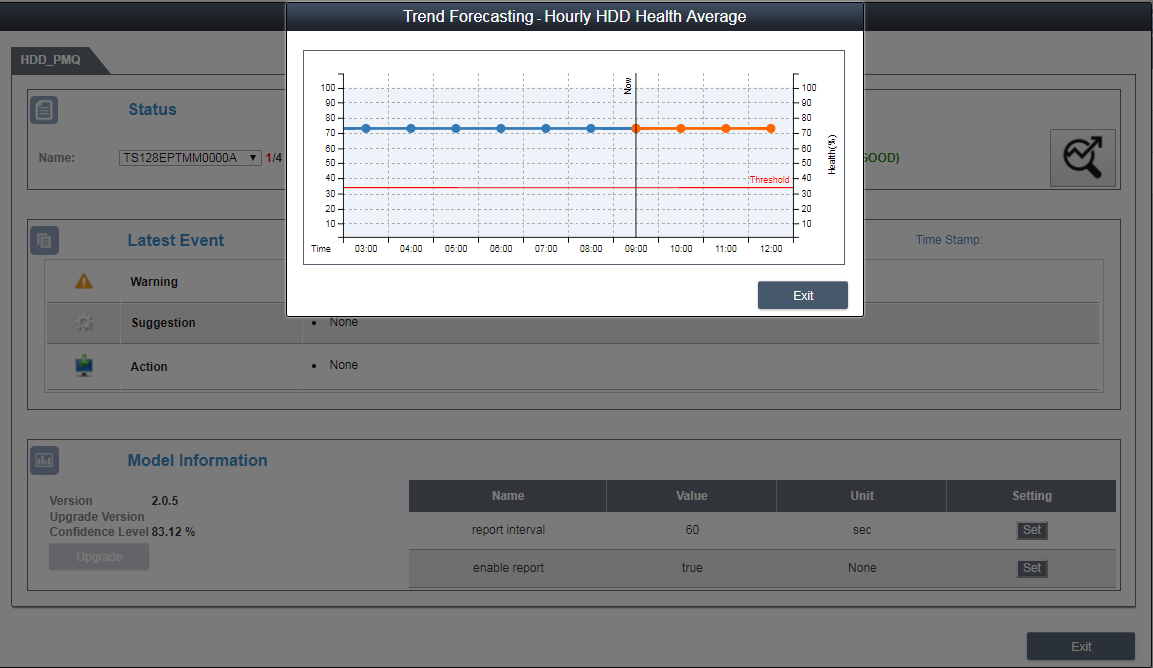Screen dimensions: 1153x668
Task: Click the Action monitor download icon
Action: pyautogui.click(x=84, y=366)
